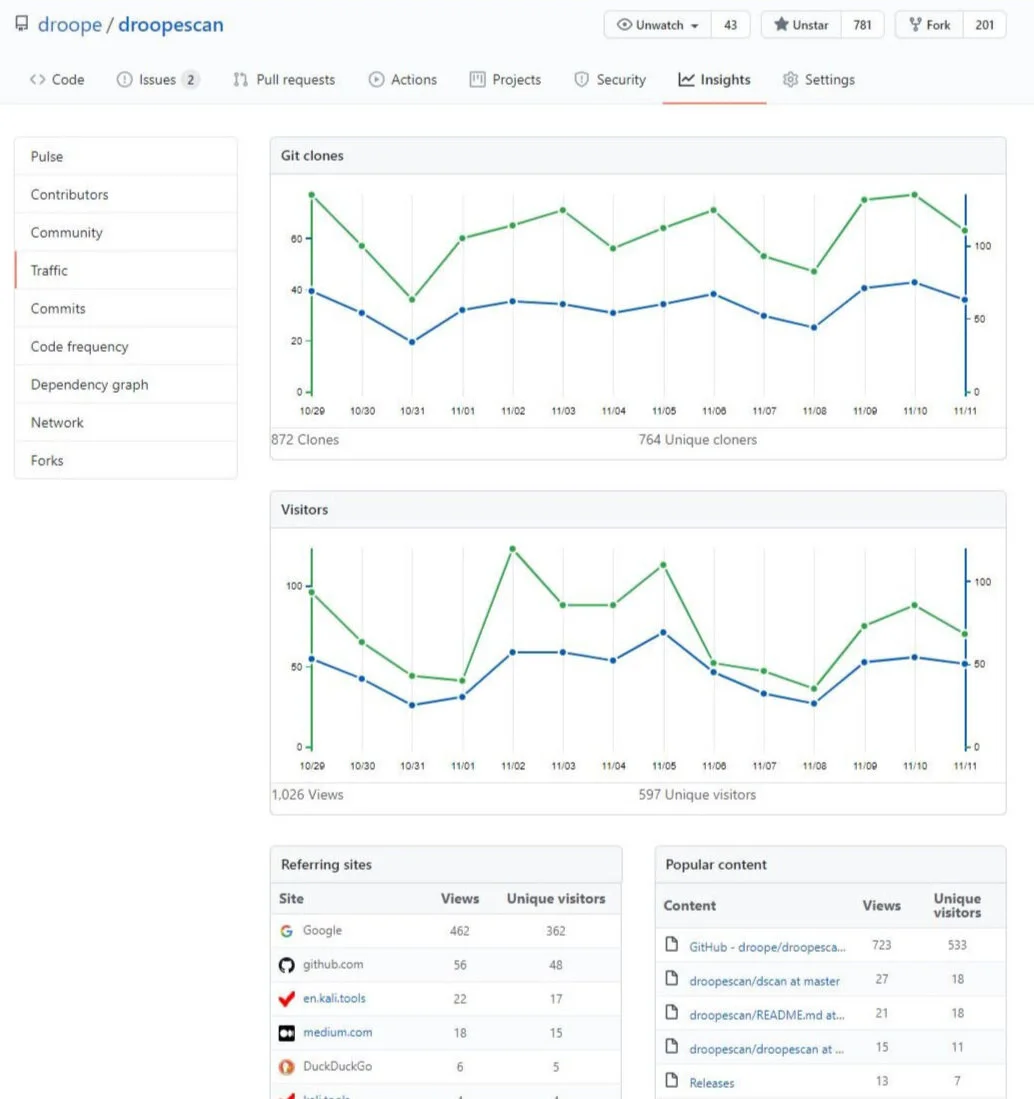Select Pulse in the sidebar
1034x1099 pixels.
click(125, 156)
